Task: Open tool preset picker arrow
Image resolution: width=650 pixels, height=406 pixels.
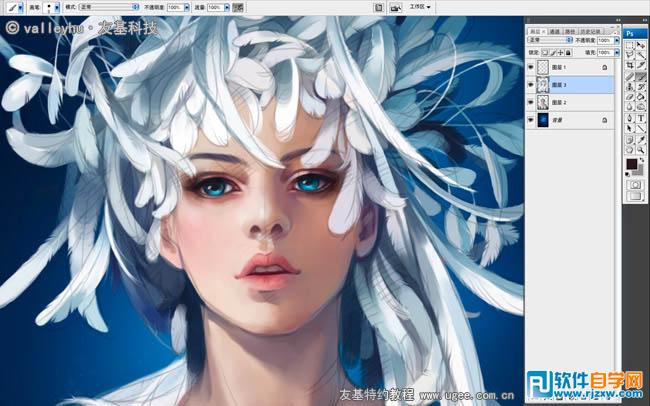Action: coord(21,7)
